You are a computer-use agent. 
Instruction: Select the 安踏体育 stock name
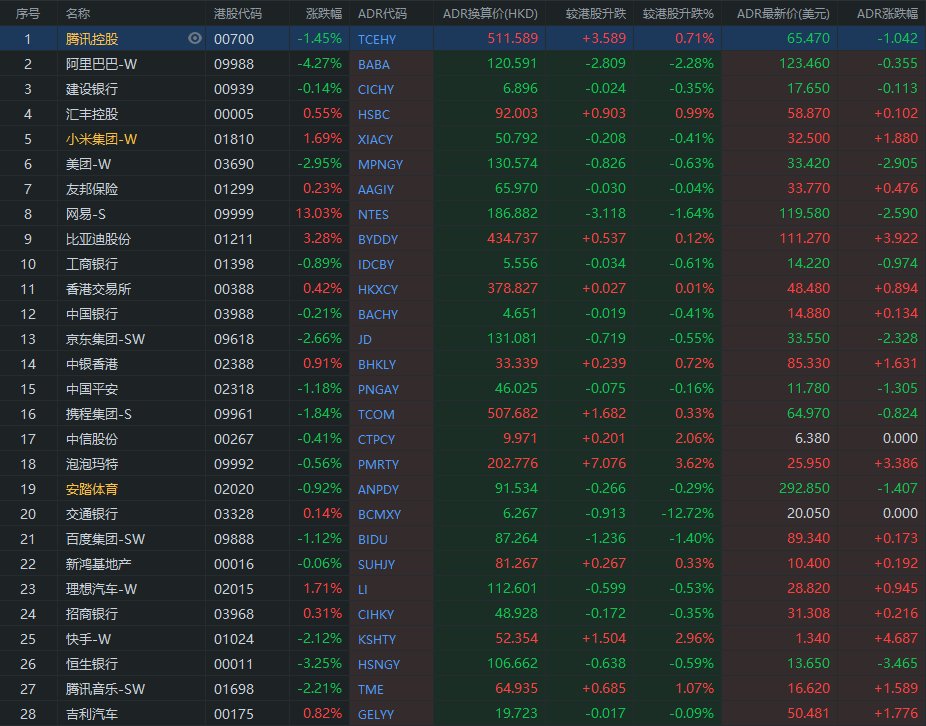(x=92, y=489)
